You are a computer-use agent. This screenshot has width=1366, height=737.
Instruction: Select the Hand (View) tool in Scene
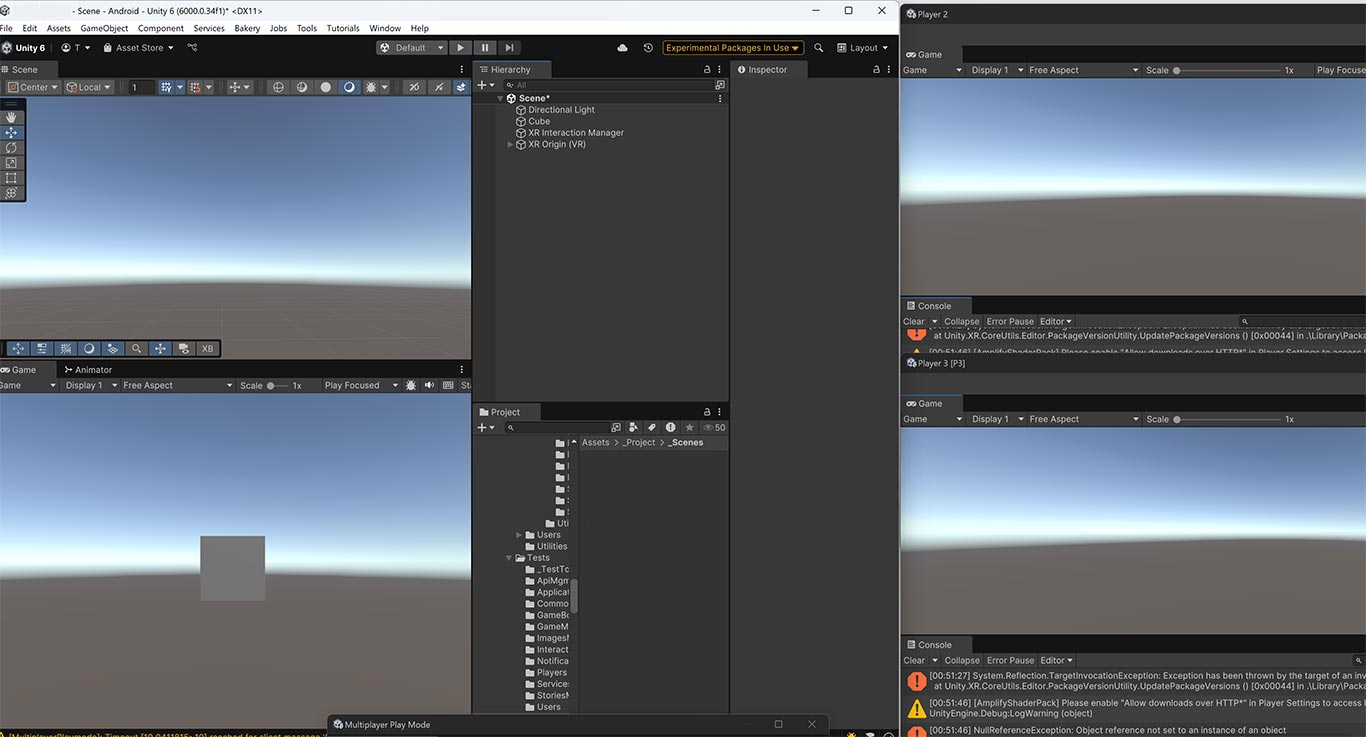(12, 118)
